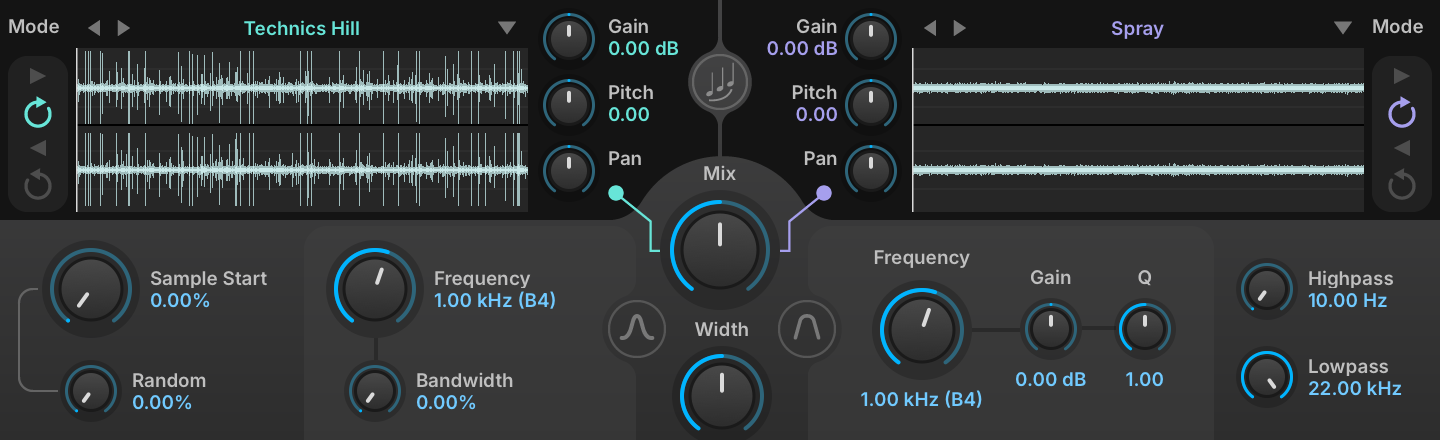Image resolution: width=1440 pixels, height=440 pixels.
Task: Click the right Mode label
Action: (1398, 27)
